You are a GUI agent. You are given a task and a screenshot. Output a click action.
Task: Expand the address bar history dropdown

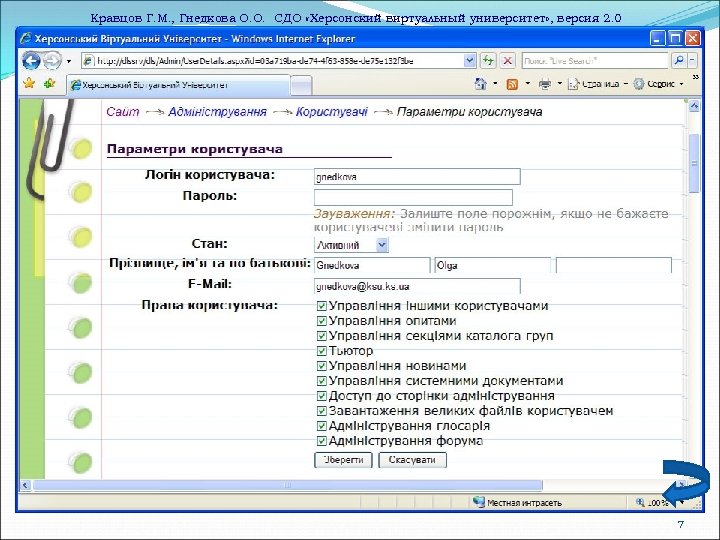470,60
